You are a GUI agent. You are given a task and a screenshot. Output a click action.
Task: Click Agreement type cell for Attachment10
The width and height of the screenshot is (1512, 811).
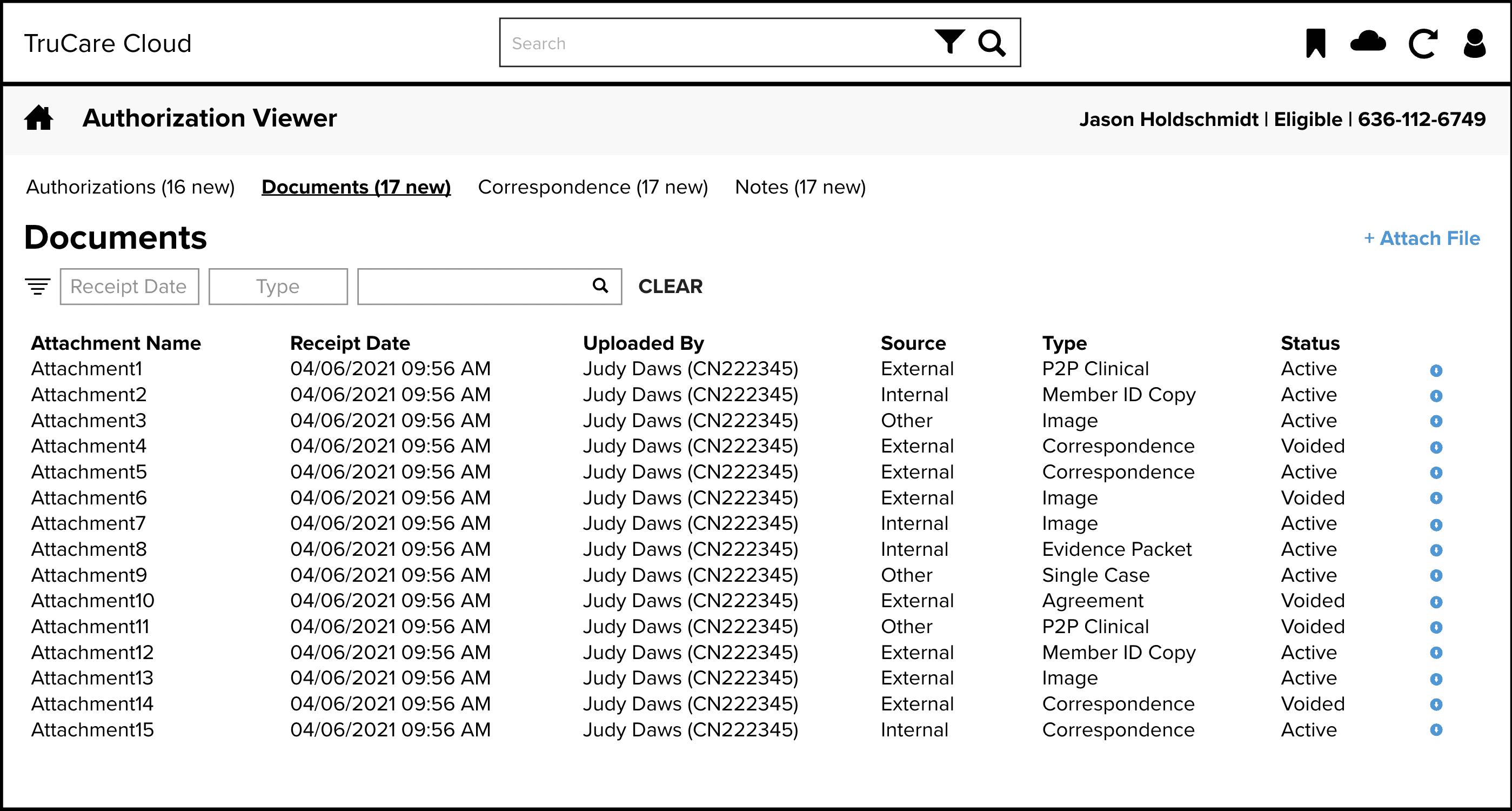[1092, 601]
